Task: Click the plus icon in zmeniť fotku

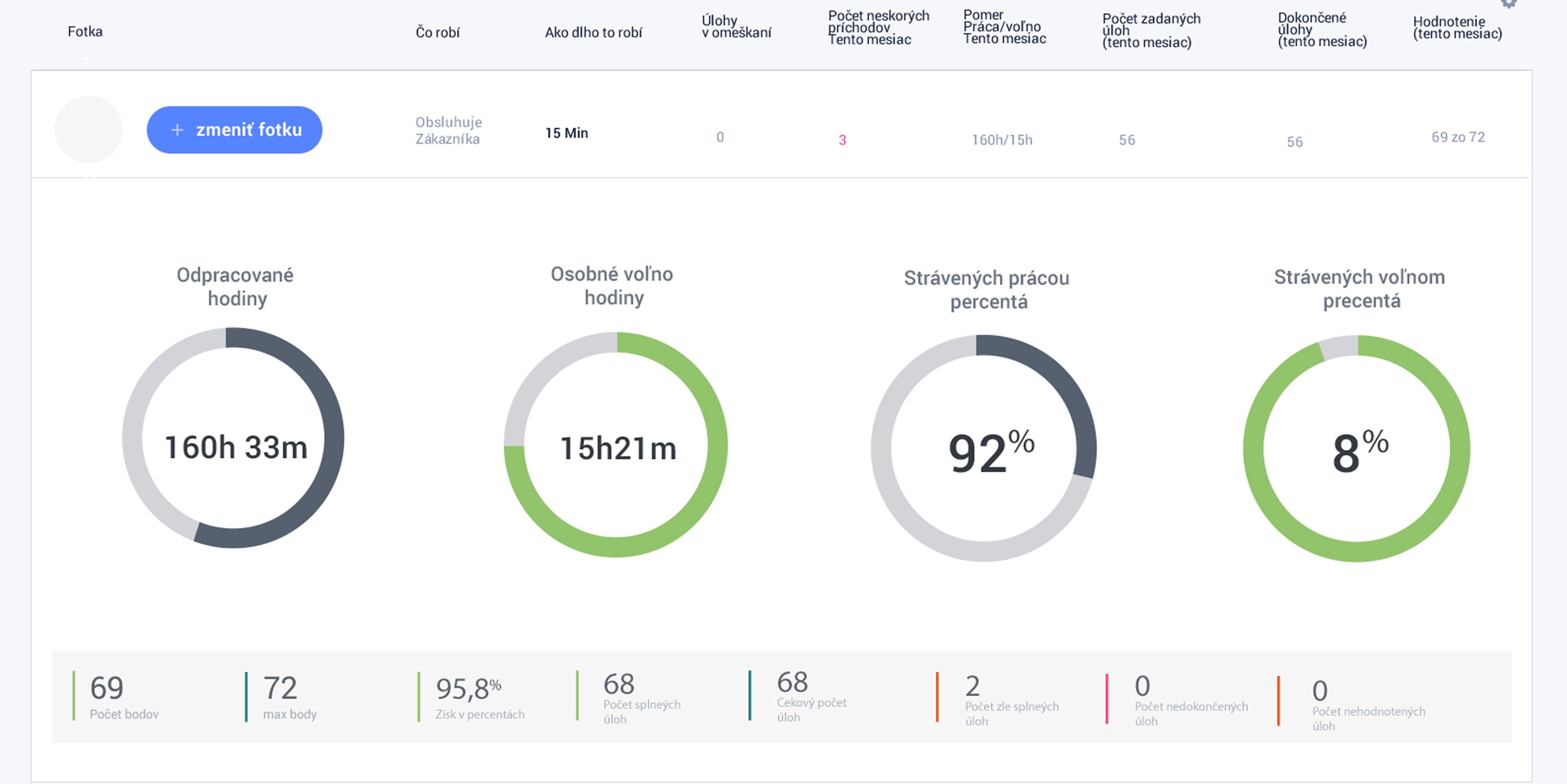Action: tap(177, 130)
